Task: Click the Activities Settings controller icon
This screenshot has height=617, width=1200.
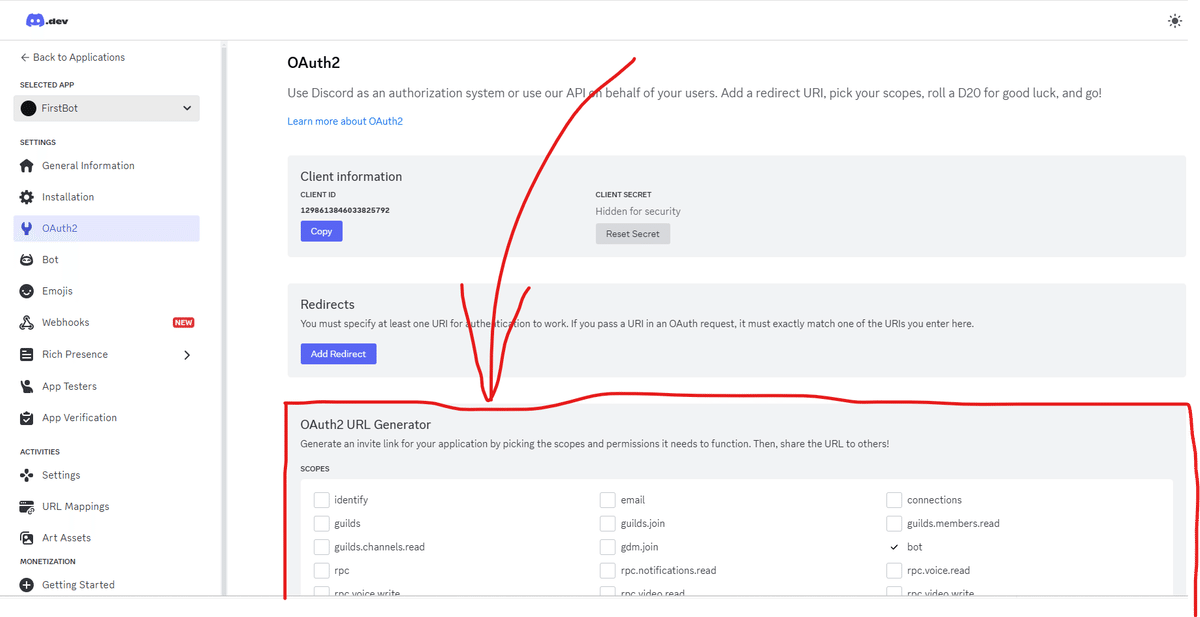Action: 27,475
